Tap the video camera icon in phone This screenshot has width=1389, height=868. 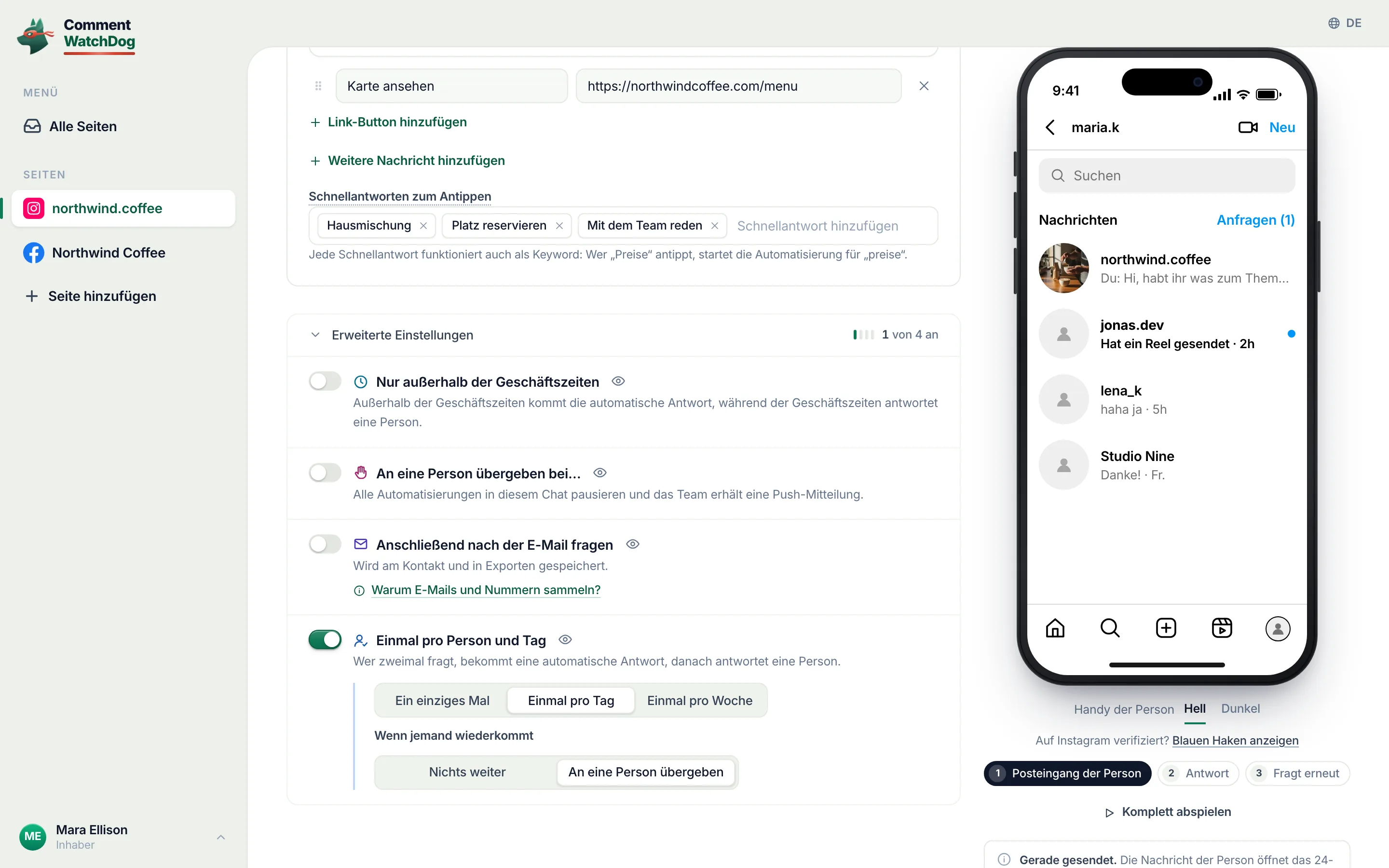(x=1248, y=127)
